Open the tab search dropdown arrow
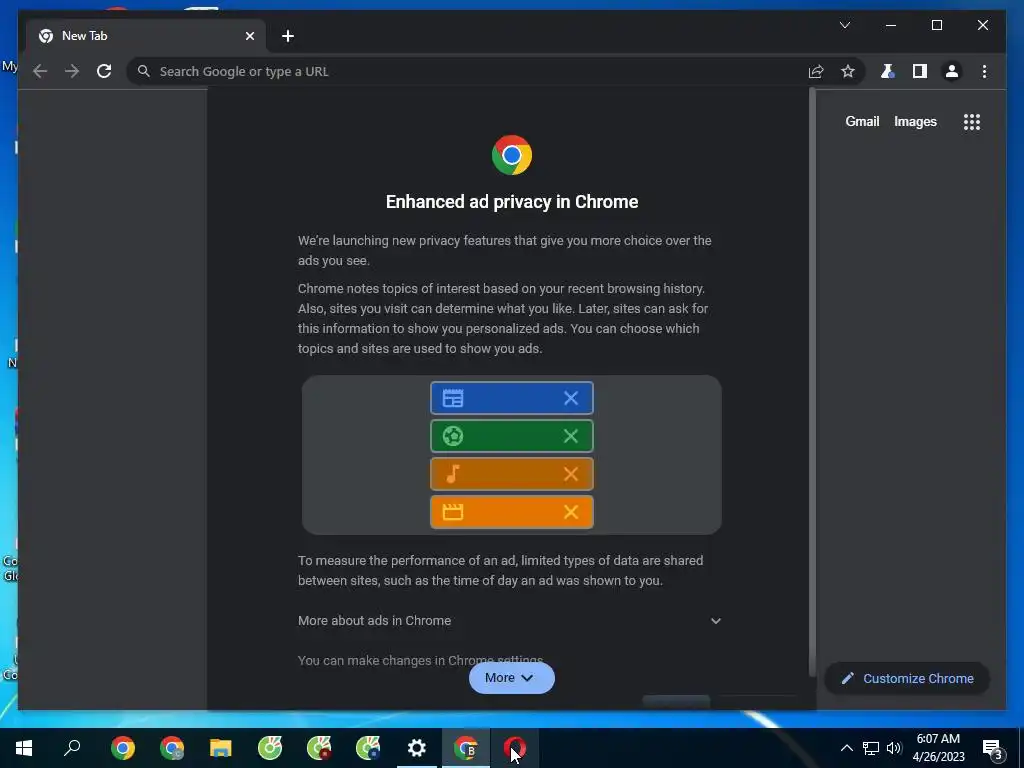This screenshot has height=768, width=1024. tap(844, 25)
